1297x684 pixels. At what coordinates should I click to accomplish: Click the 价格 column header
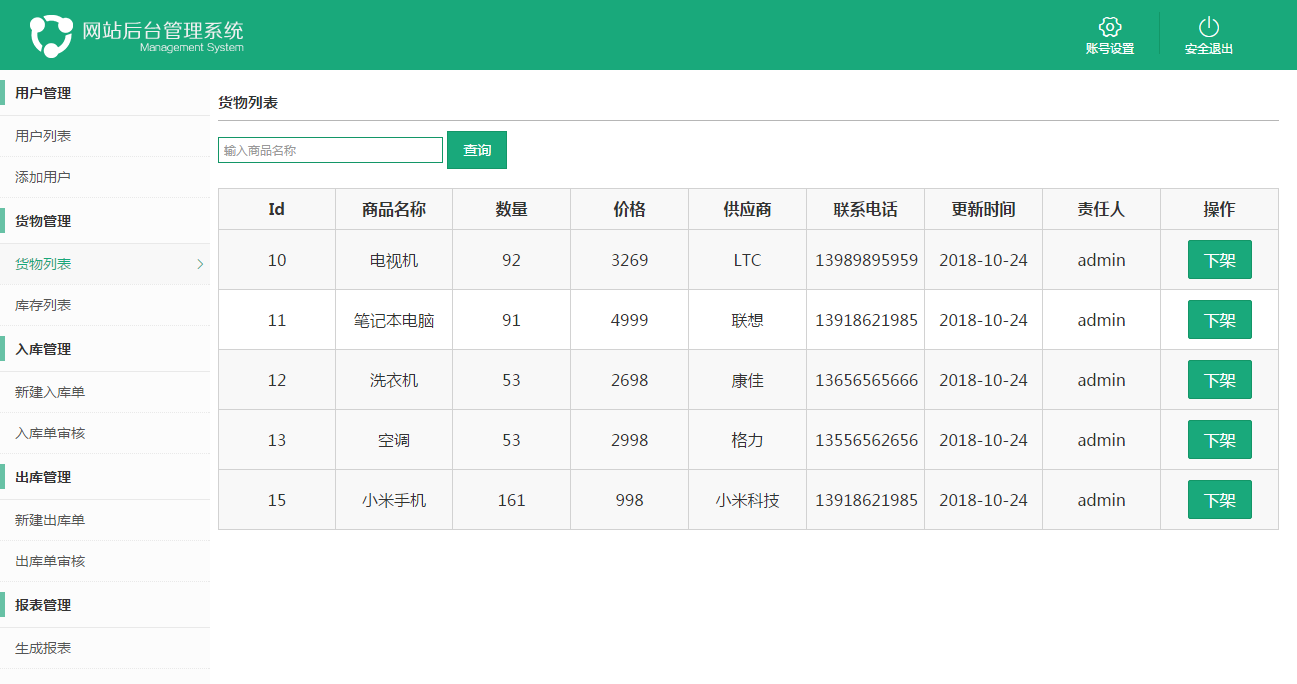[629, 209]
